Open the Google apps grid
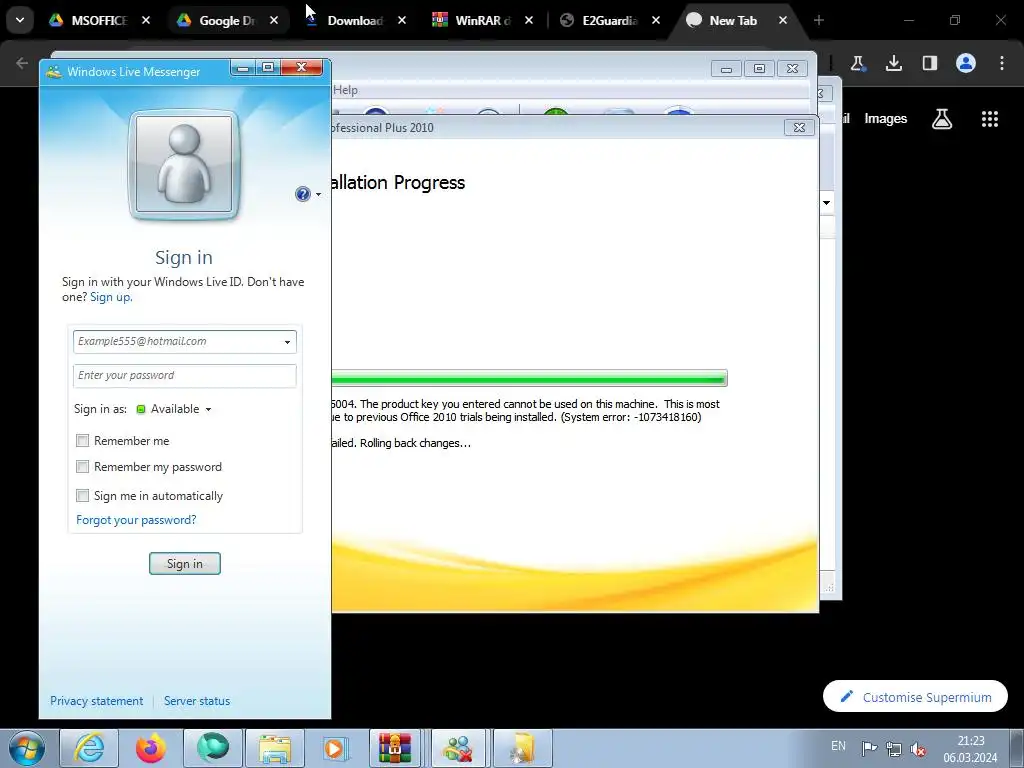This screenshot has width=1024, height=768. click(x=989, y=119)
